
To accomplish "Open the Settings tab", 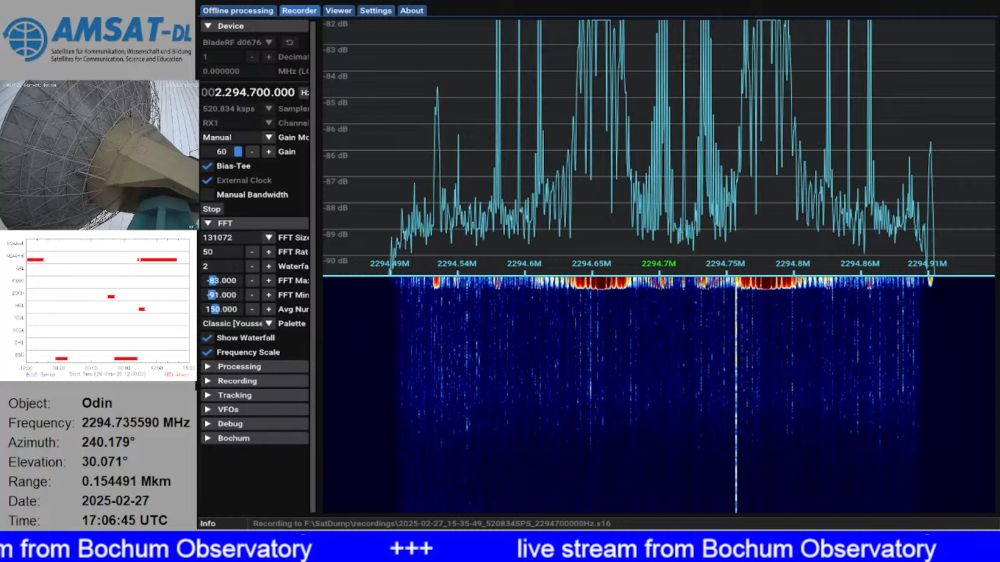I will coord(375,11).
